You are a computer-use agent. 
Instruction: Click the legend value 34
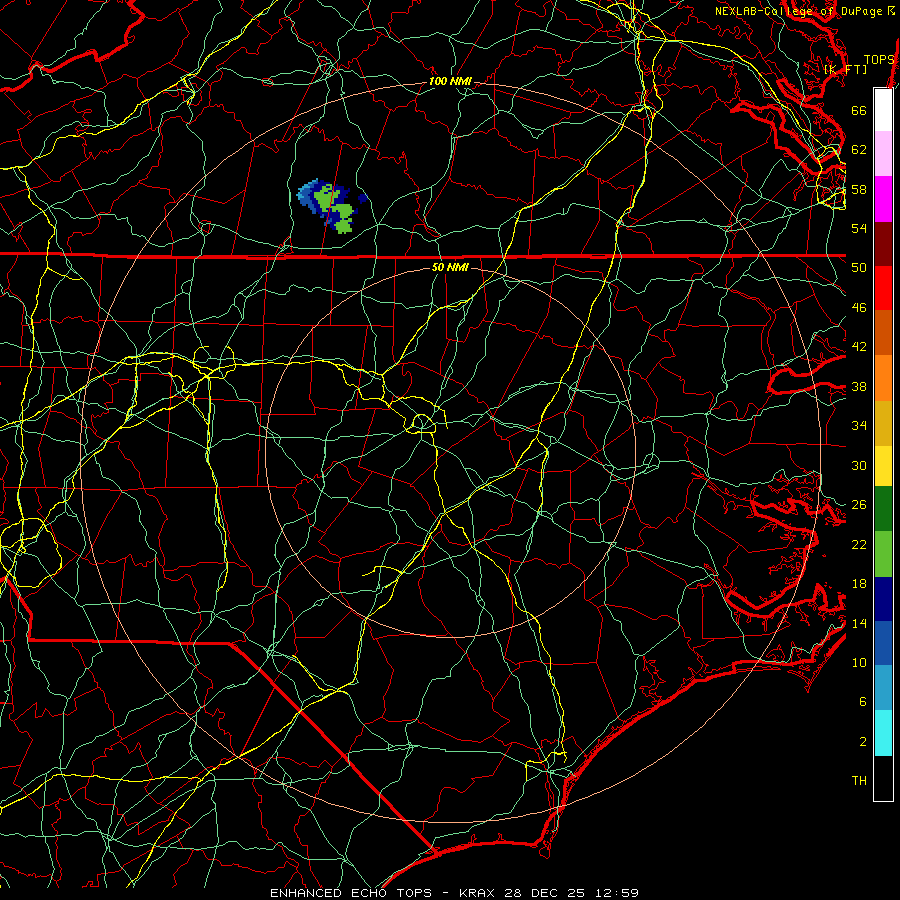[859, 426]
